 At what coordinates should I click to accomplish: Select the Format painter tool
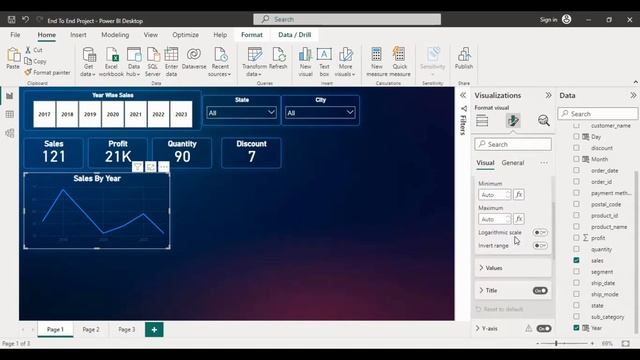pyautogui.click(x=47, y=73)
